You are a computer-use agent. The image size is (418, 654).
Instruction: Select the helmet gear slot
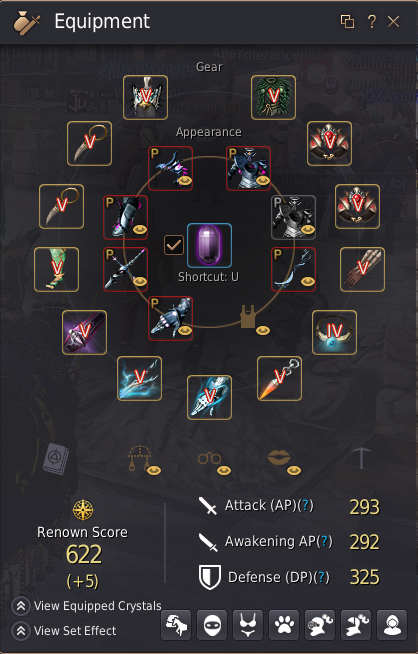tap(146, 97)
